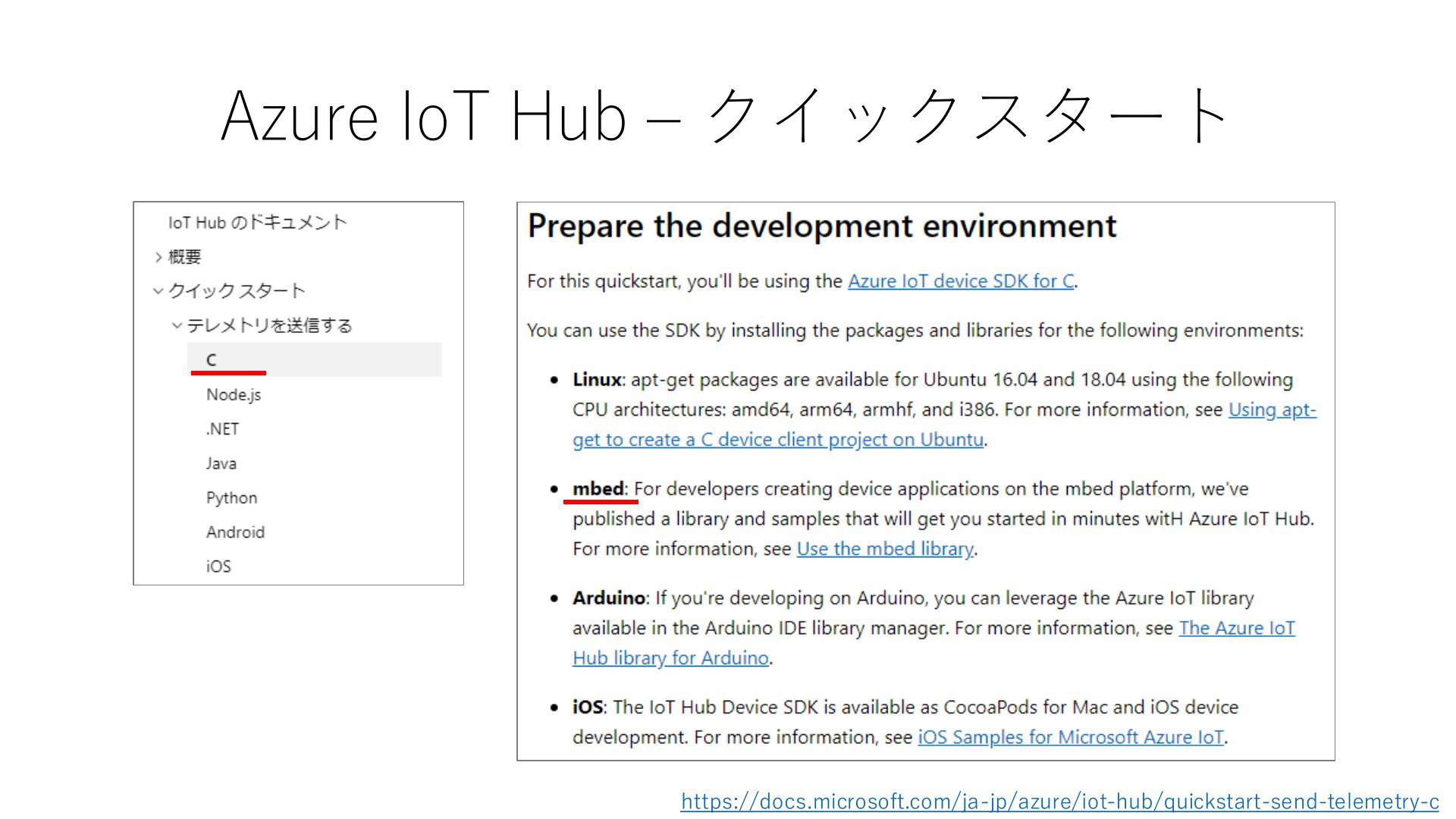
Task: Select the Java quickstart entry
Action: coord(221,463)
